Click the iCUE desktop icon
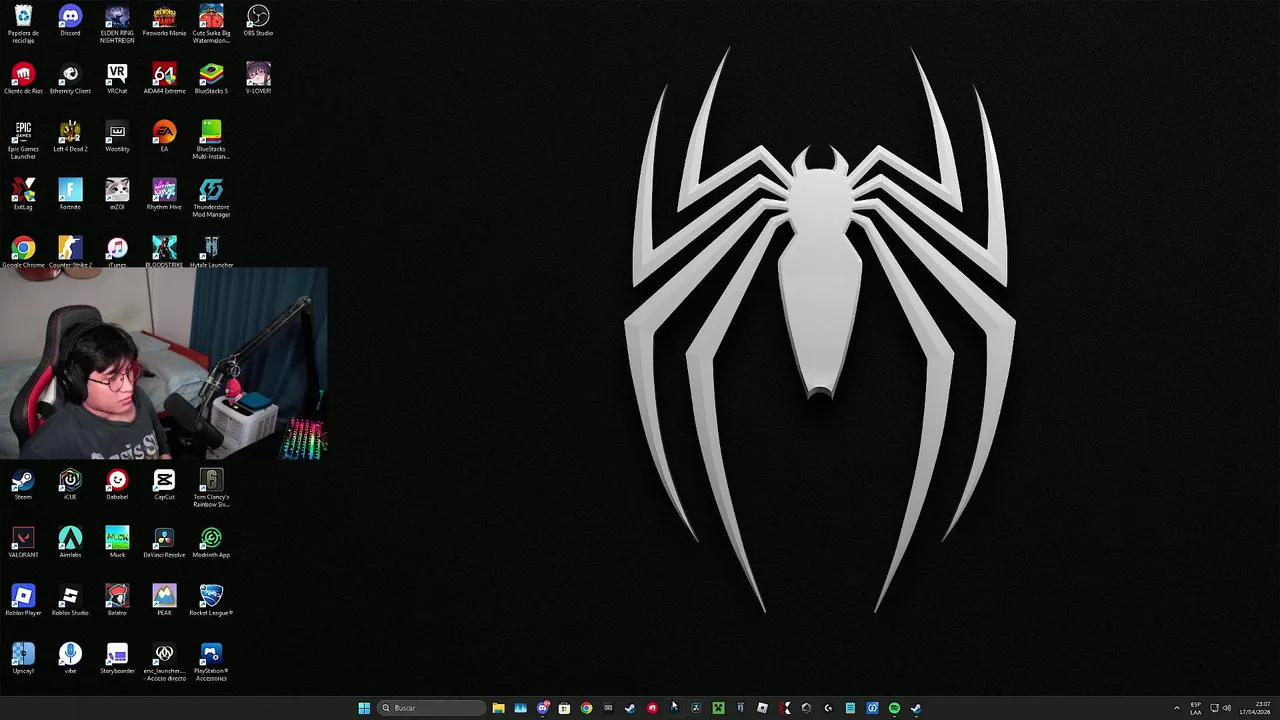The image size is (1280, 720). click(70, 485)
